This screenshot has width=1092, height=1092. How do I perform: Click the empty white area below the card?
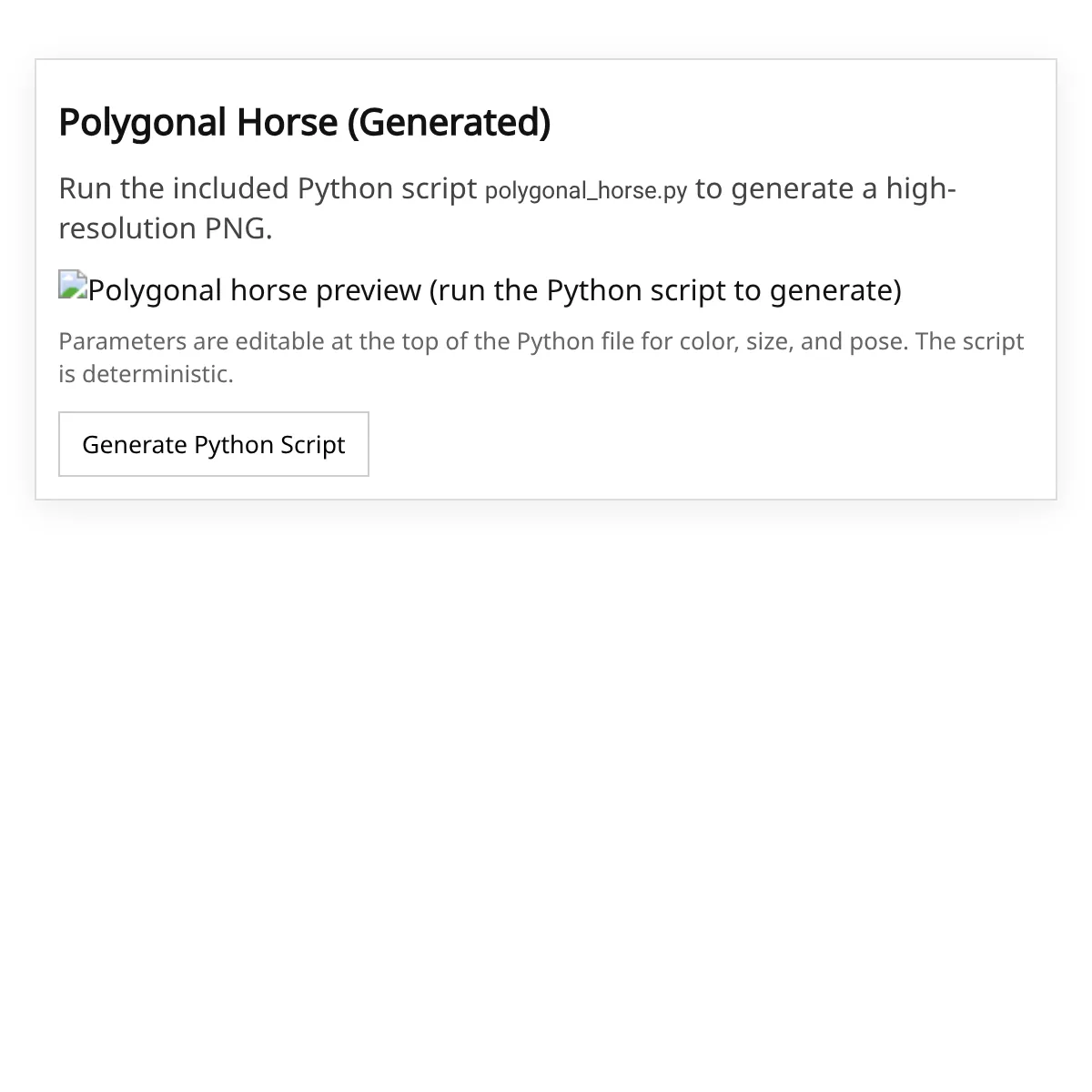546,773
